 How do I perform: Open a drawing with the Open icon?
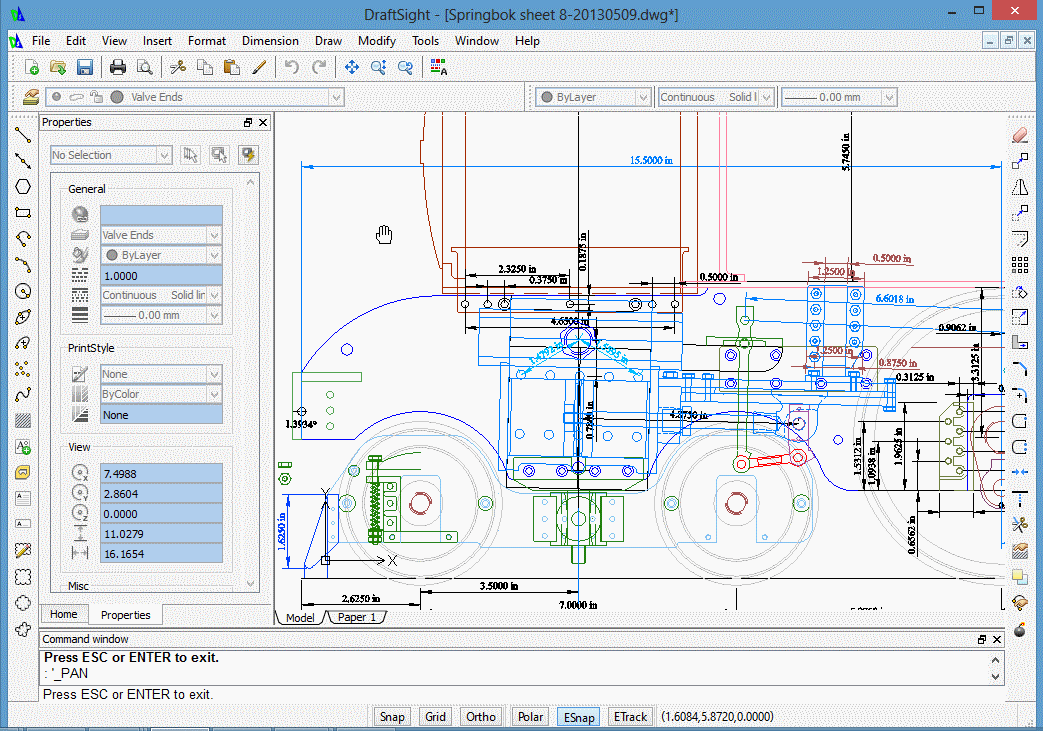pyautogui.click(x=58, y=67)
